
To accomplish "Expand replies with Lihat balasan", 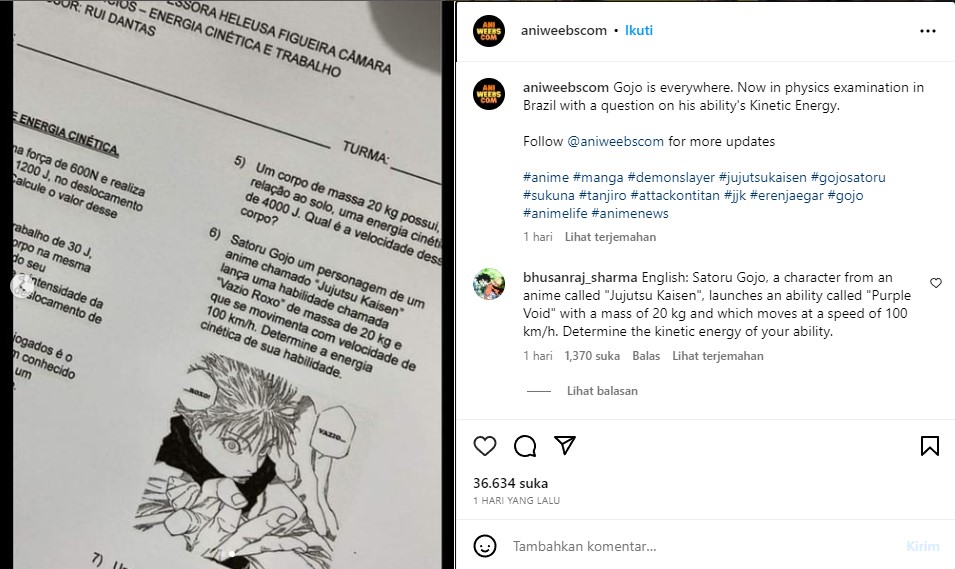I will pos(602,391).
